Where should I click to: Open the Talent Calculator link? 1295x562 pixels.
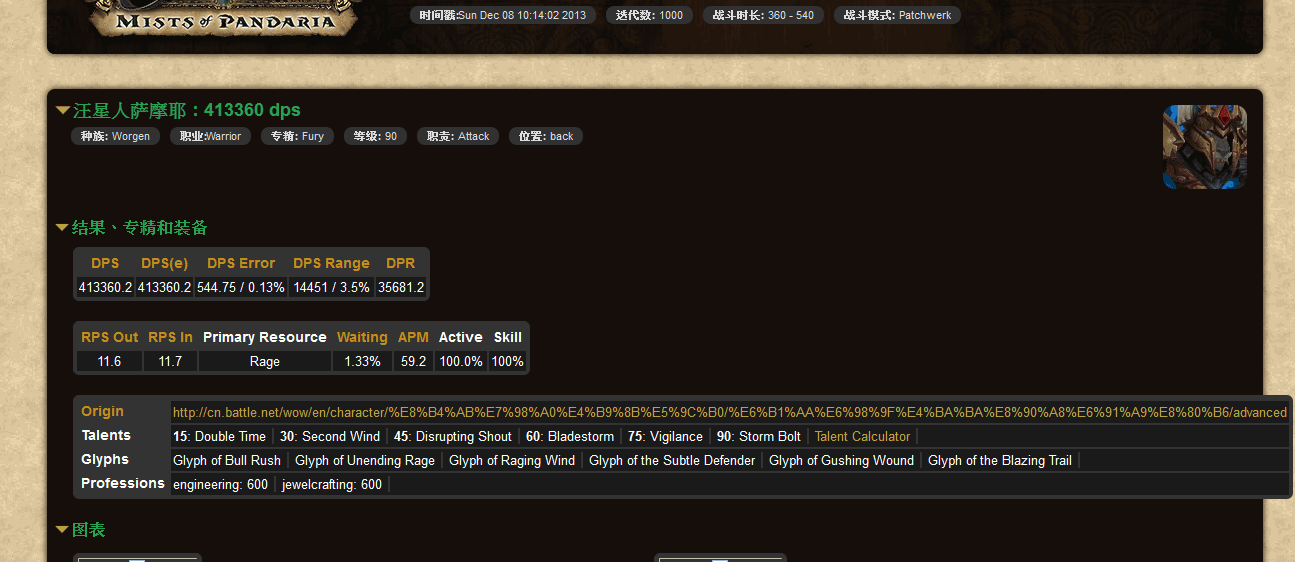(x=862, y=436)
